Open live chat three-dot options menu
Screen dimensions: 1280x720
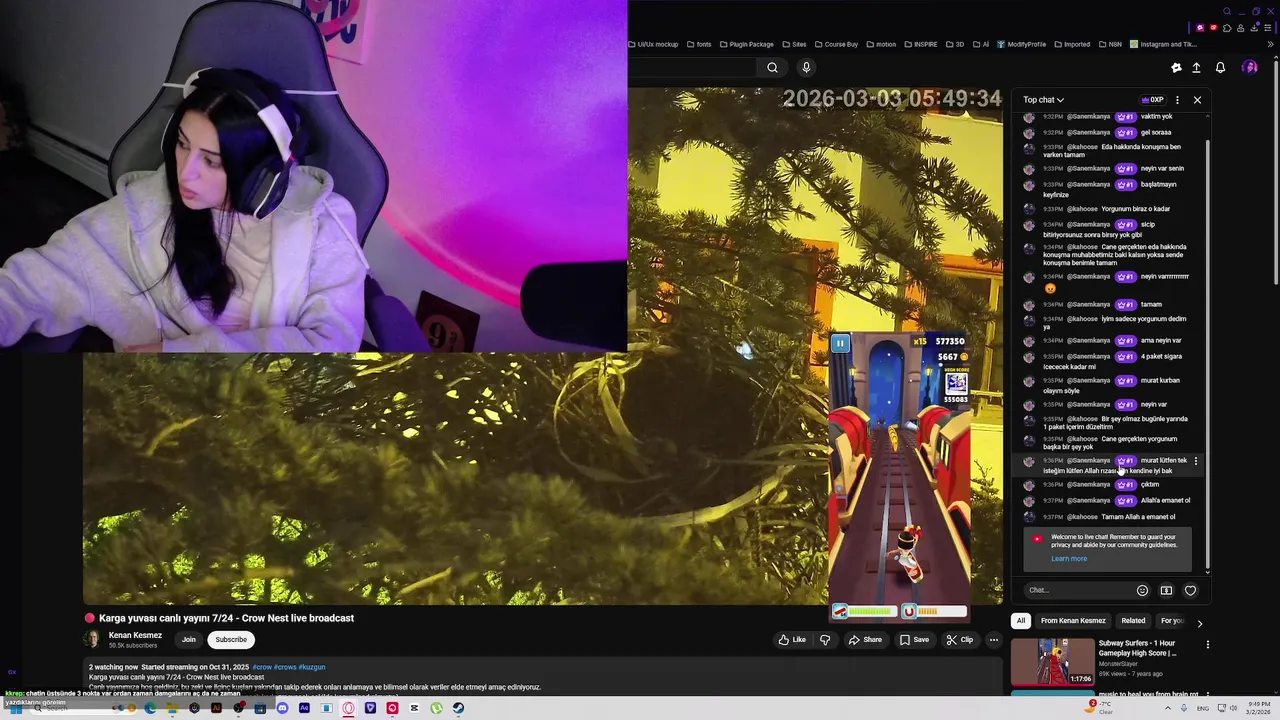tap(1177, 100)
